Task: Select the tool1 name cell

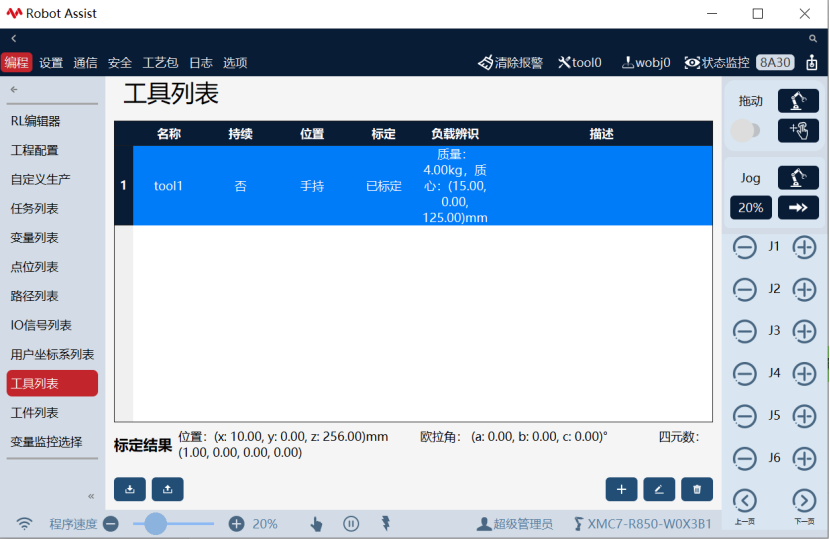Action: (x=168, y=186)
